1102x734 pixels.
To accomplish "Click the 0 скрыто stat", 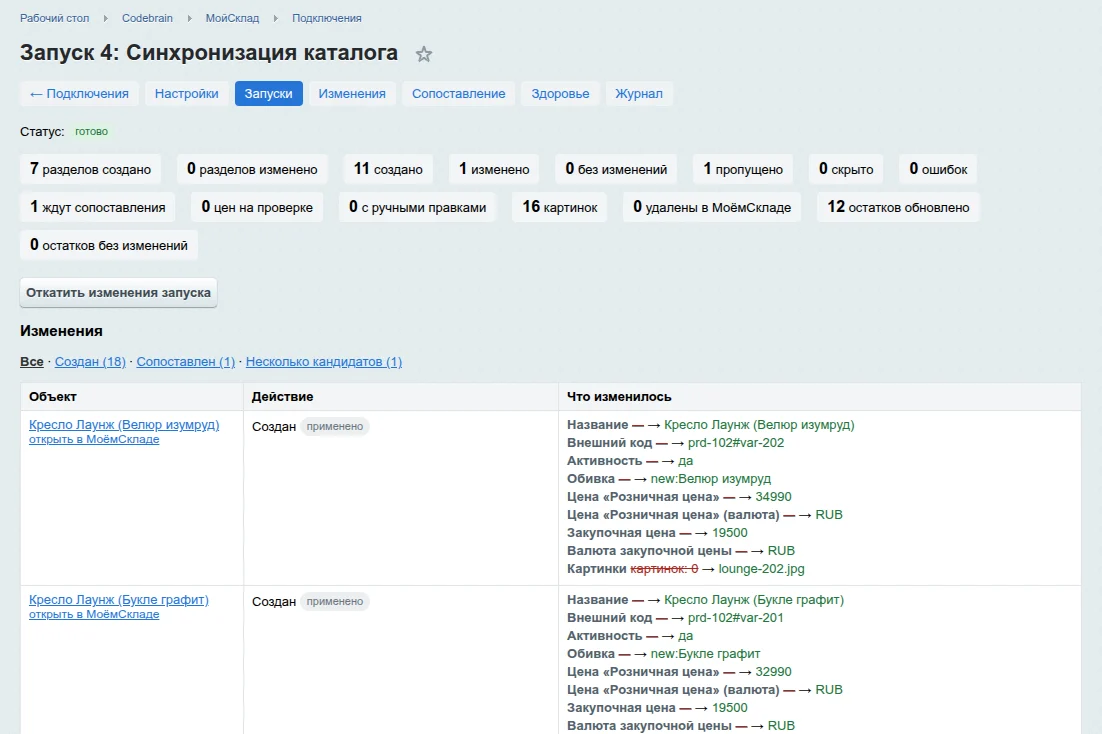I will tap(846, 169).
